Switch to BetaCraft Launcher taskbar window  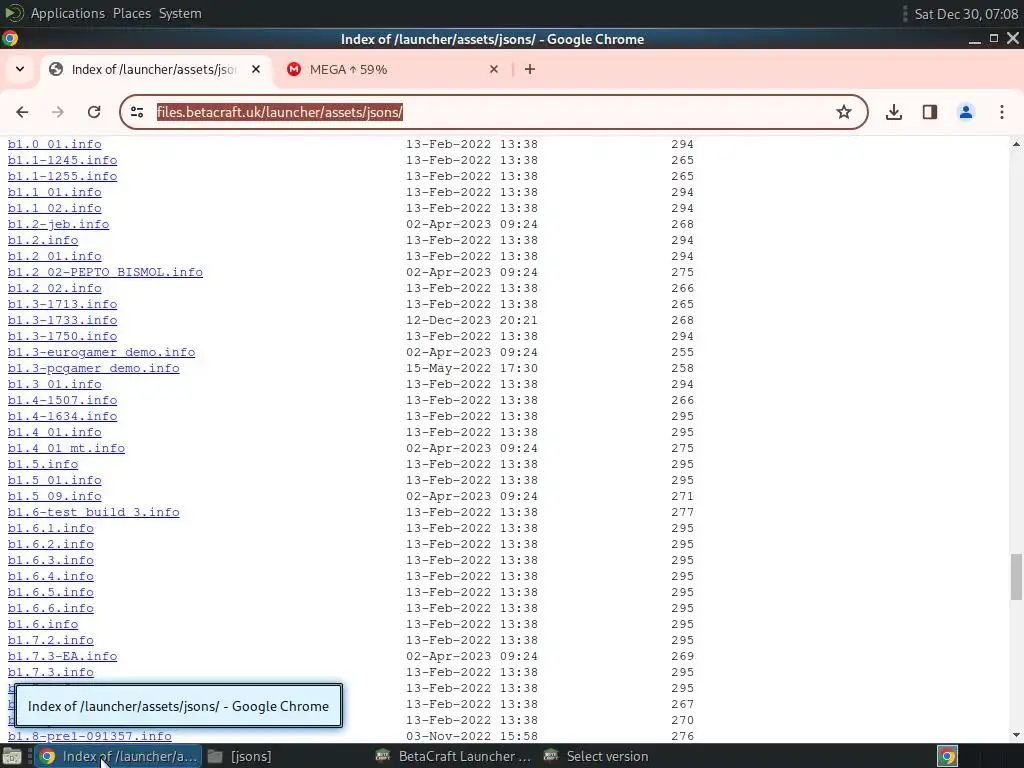tap(454, 756)
